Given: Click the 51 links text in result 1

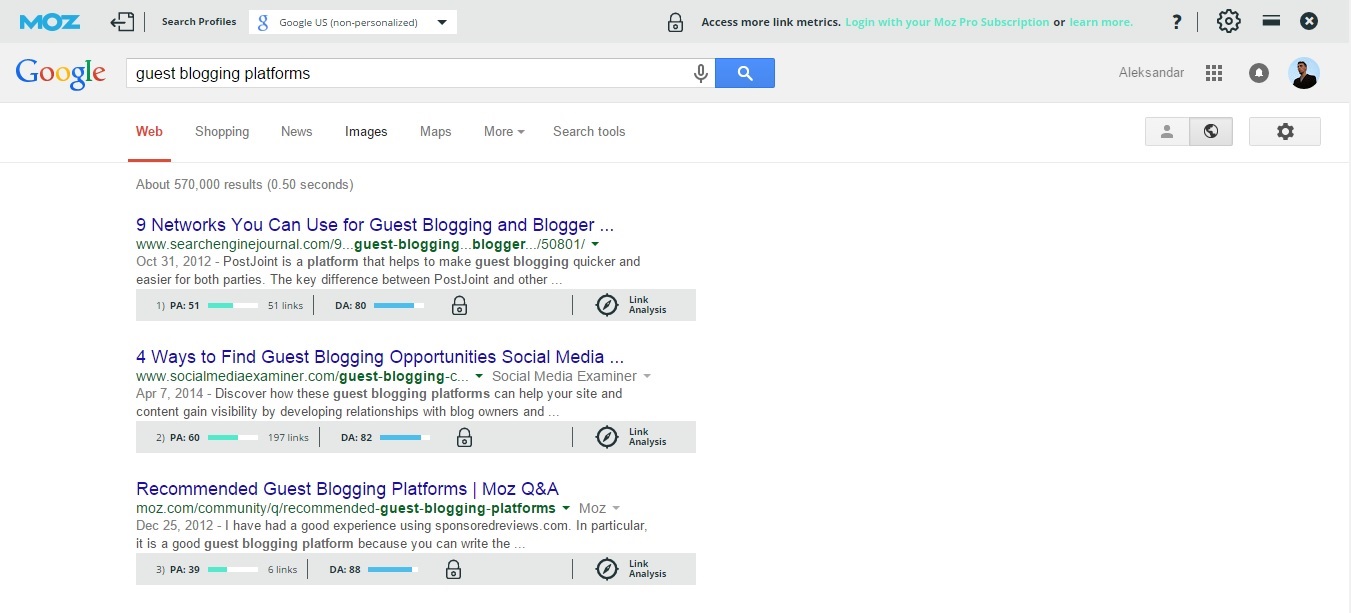Looking at the screenshot, I should click(285, 306).
